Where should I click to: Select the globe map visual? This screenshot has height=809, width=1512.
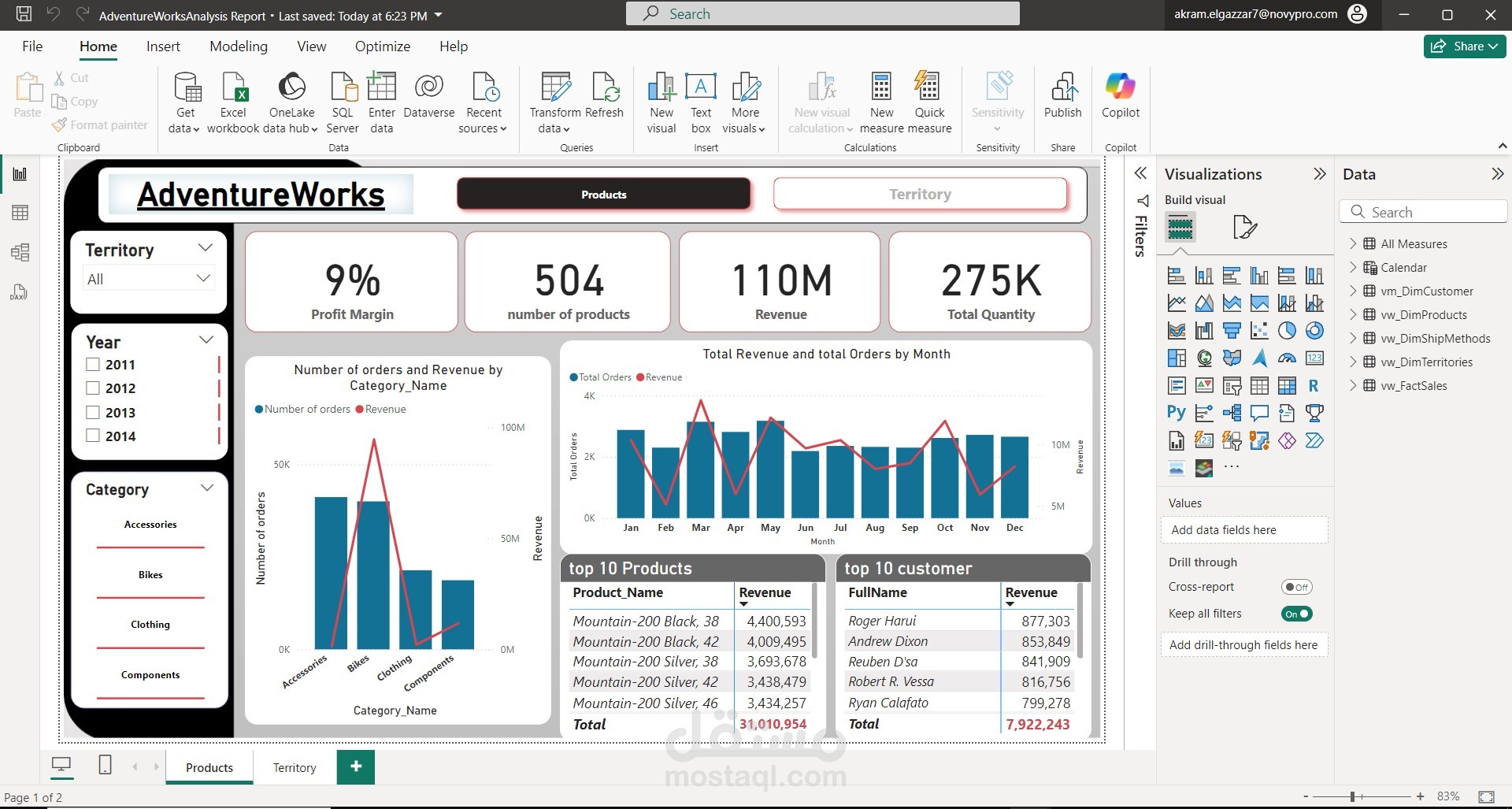(x=1204, y=358)
